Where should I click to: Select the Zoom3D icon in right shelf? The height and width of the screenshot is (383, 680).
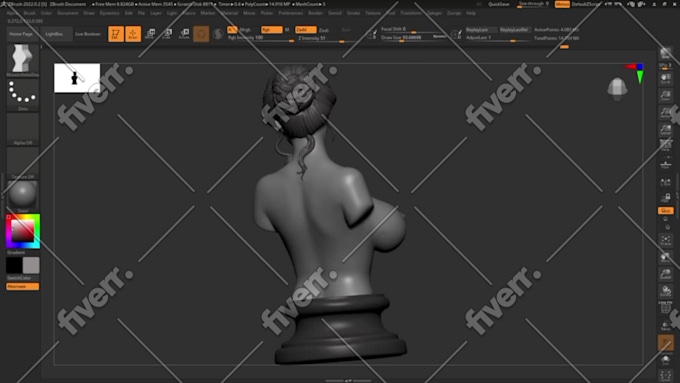pos(665,274)
